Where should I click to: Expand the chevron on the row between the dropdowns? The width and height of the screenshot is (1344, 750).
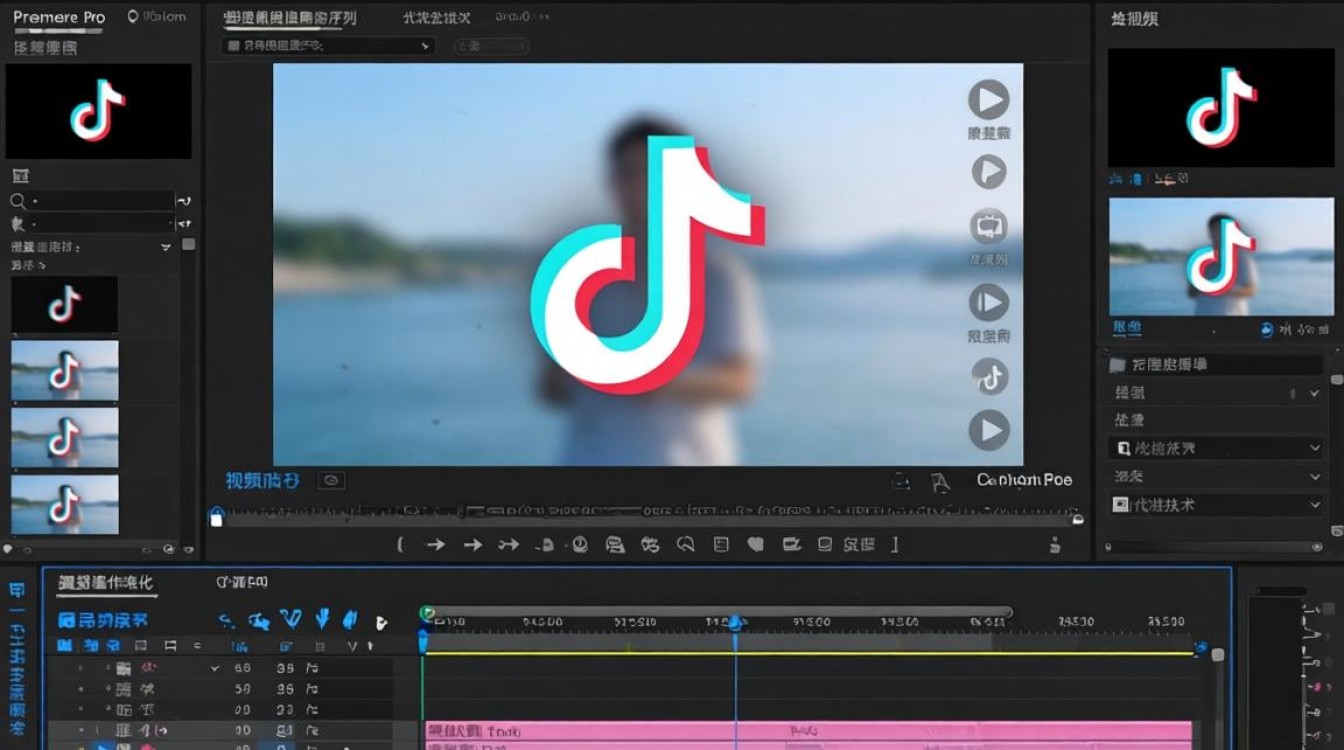[x=1315, y=477]
